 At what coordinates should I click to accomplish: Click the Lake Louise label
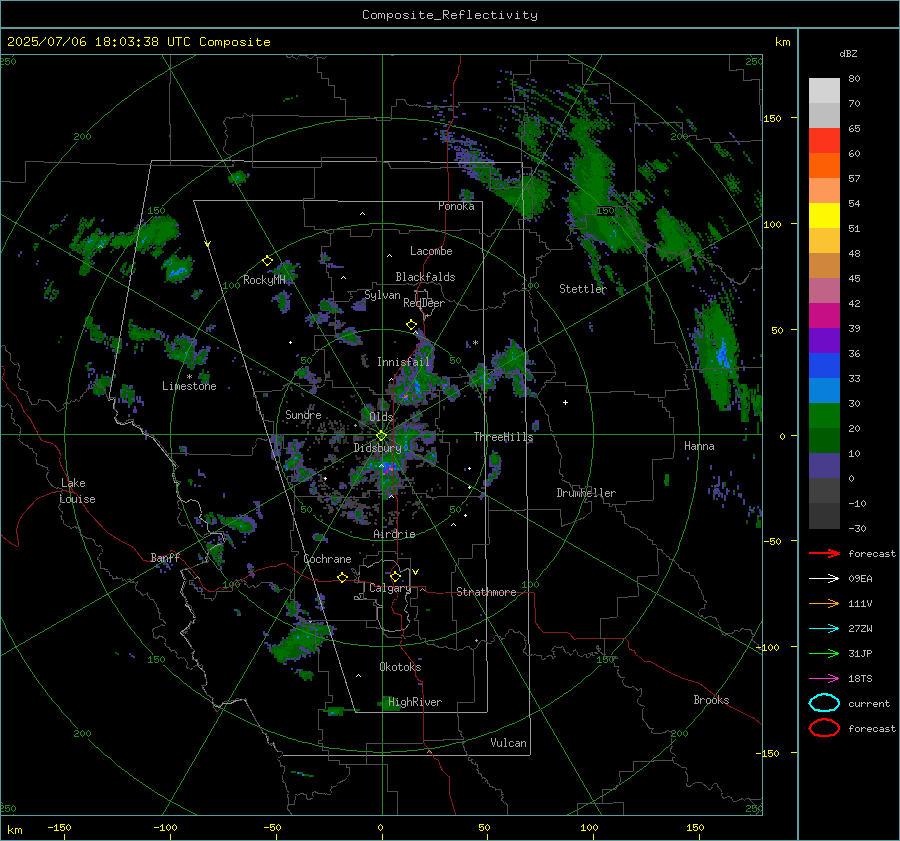click(x=78, y=491)
